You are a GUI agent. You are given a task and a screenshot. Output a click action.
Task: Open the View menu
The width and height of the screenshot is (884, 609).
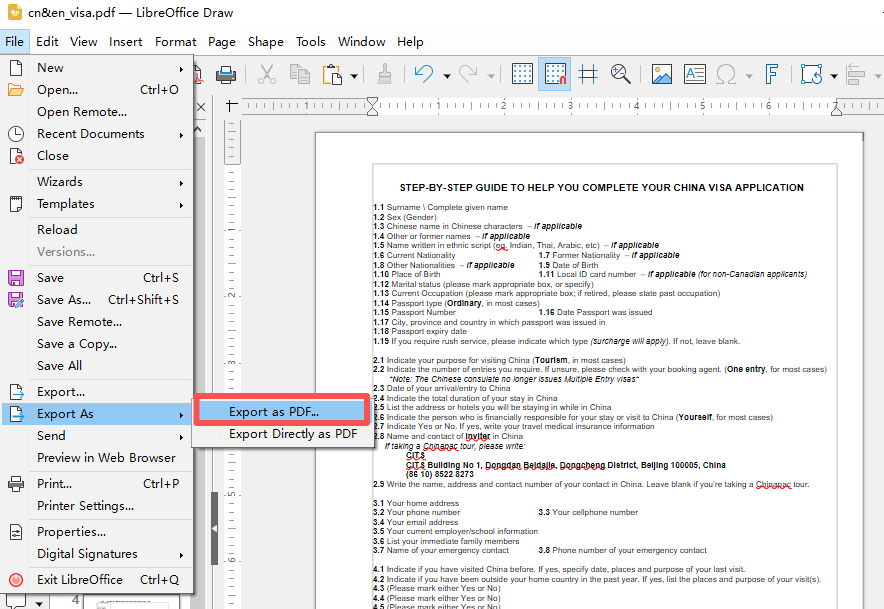pos(83,42)
